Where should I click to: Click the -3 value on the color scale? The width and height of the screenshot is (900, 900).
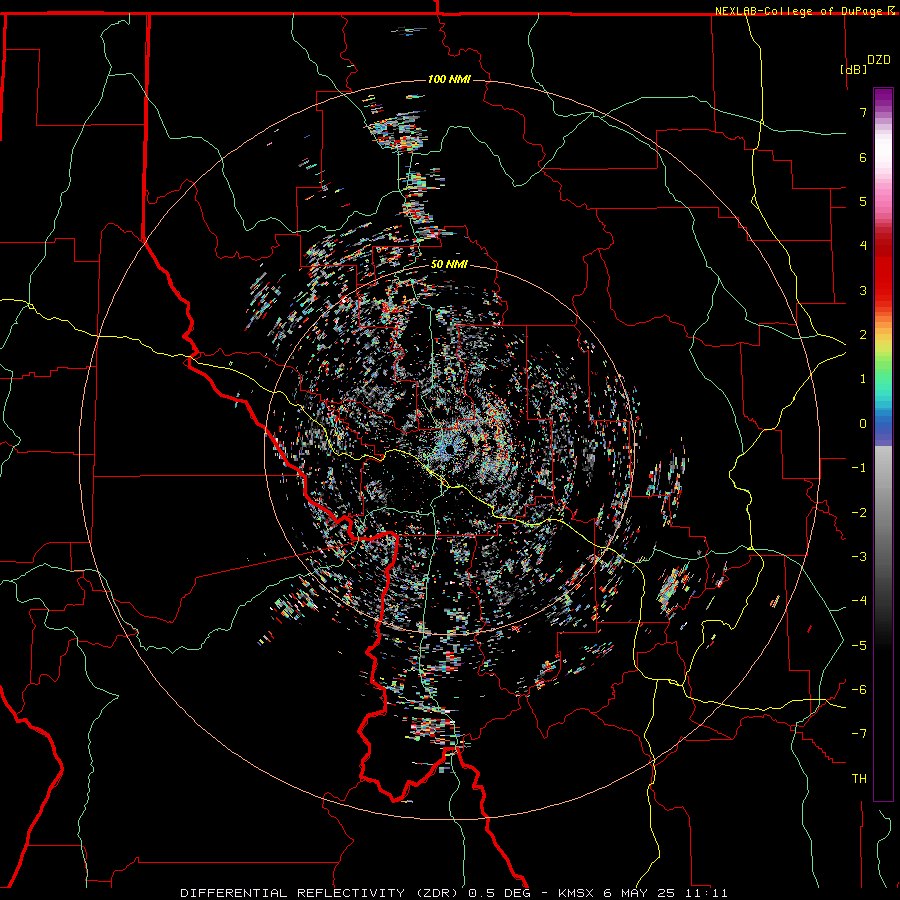tap(859, 556)
